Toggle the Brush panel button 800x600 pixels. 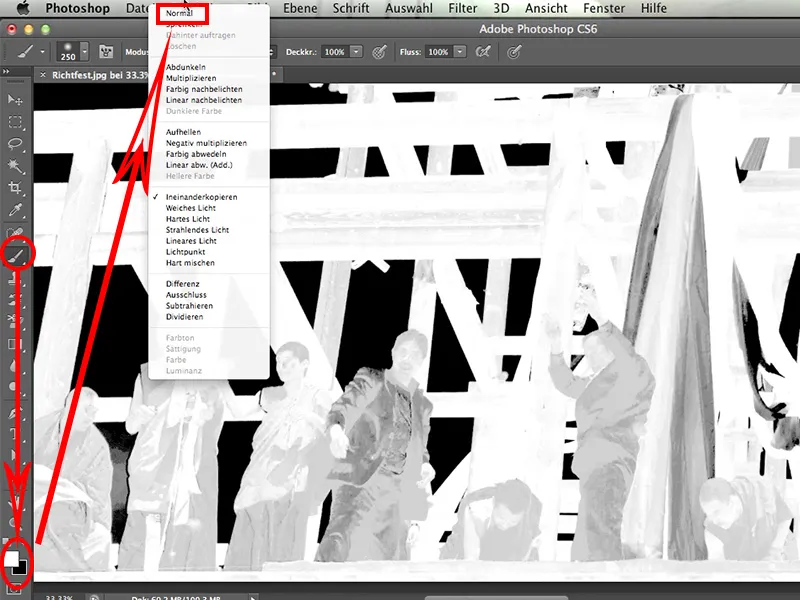click(x=106, y=52)
